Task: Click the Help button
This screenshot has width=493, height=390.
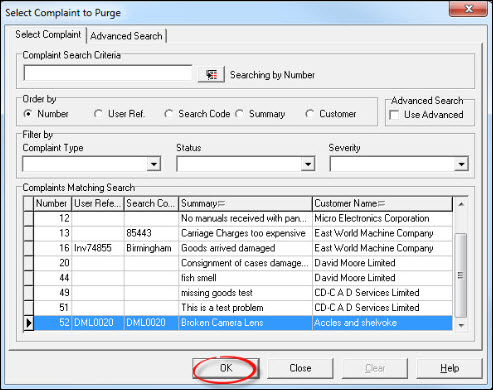Action: pyautogui.click(x=449, y=368)
